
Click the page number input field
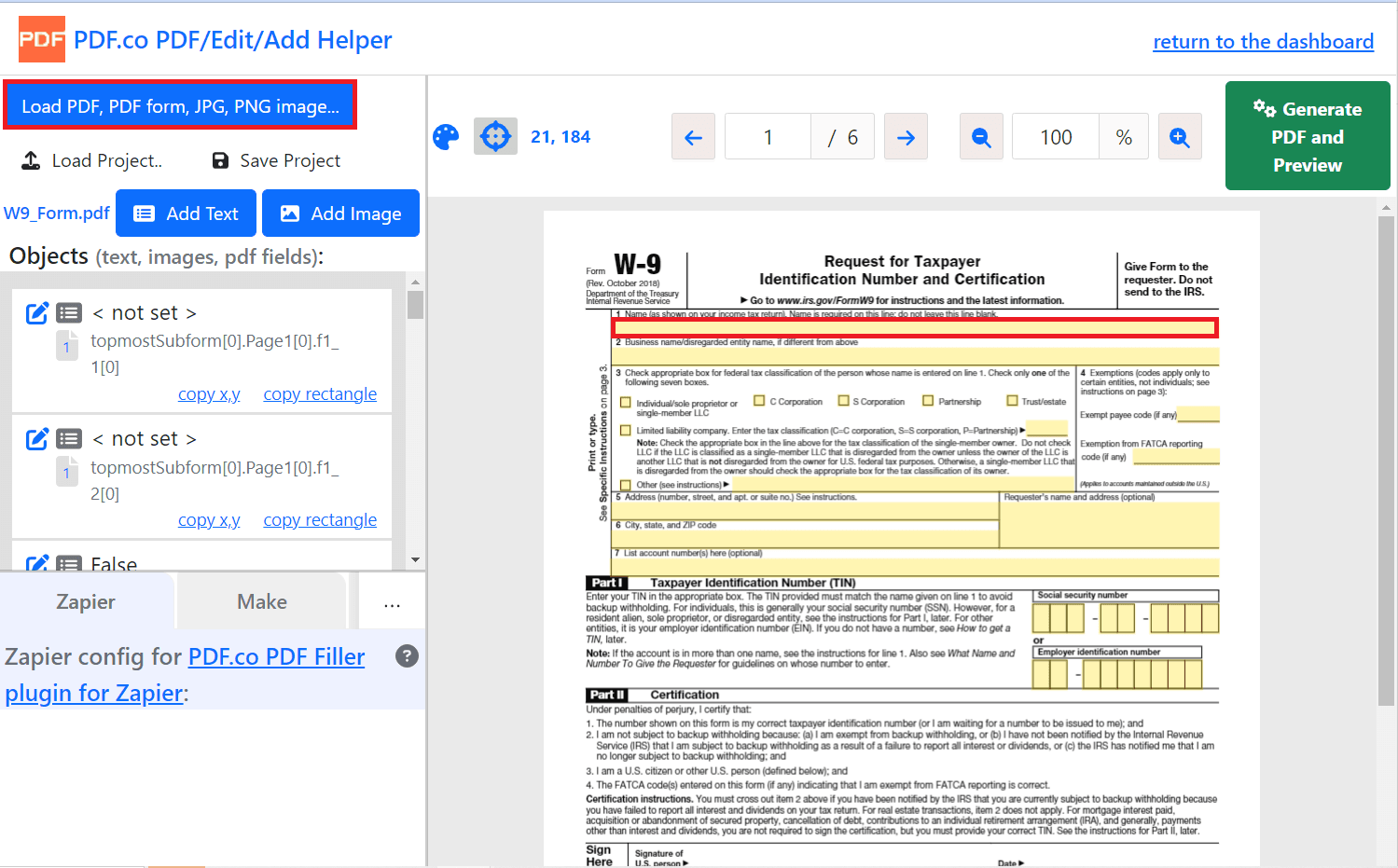[768, 138]
